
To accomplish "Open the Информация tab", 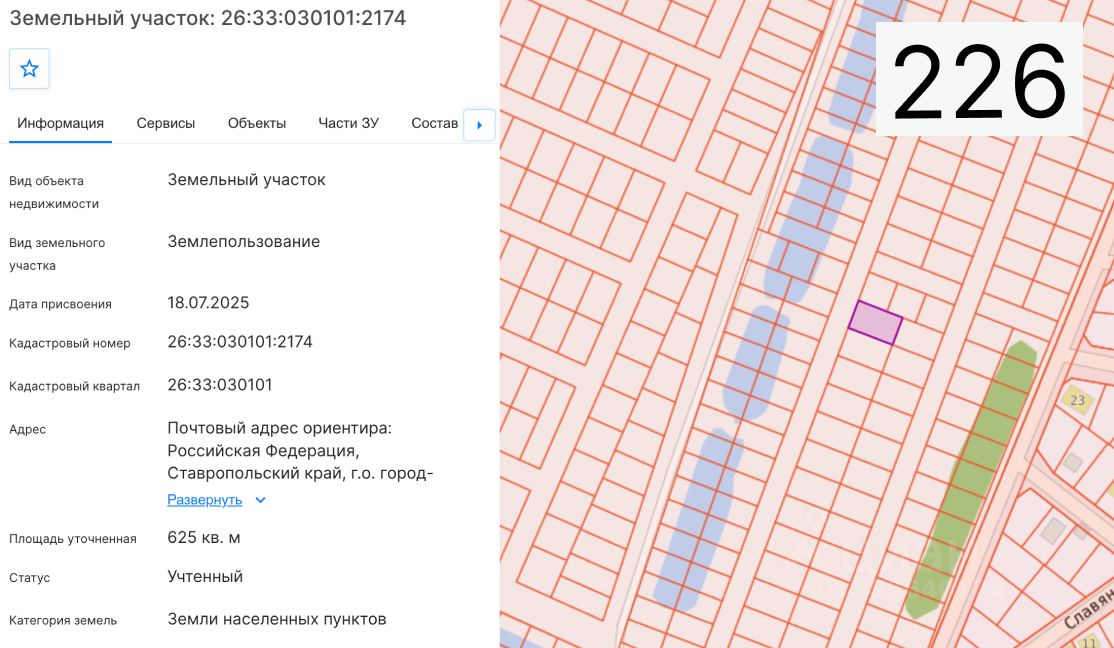I will point(60,124).
